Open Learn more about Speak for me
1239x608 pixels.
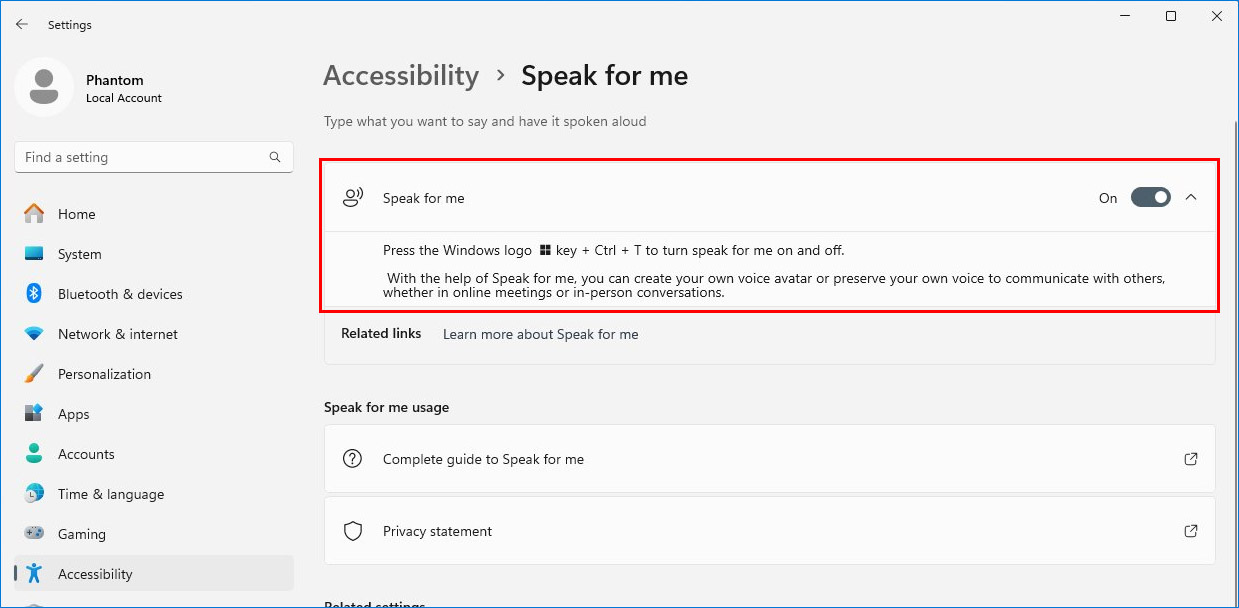[x=540, y=334]
